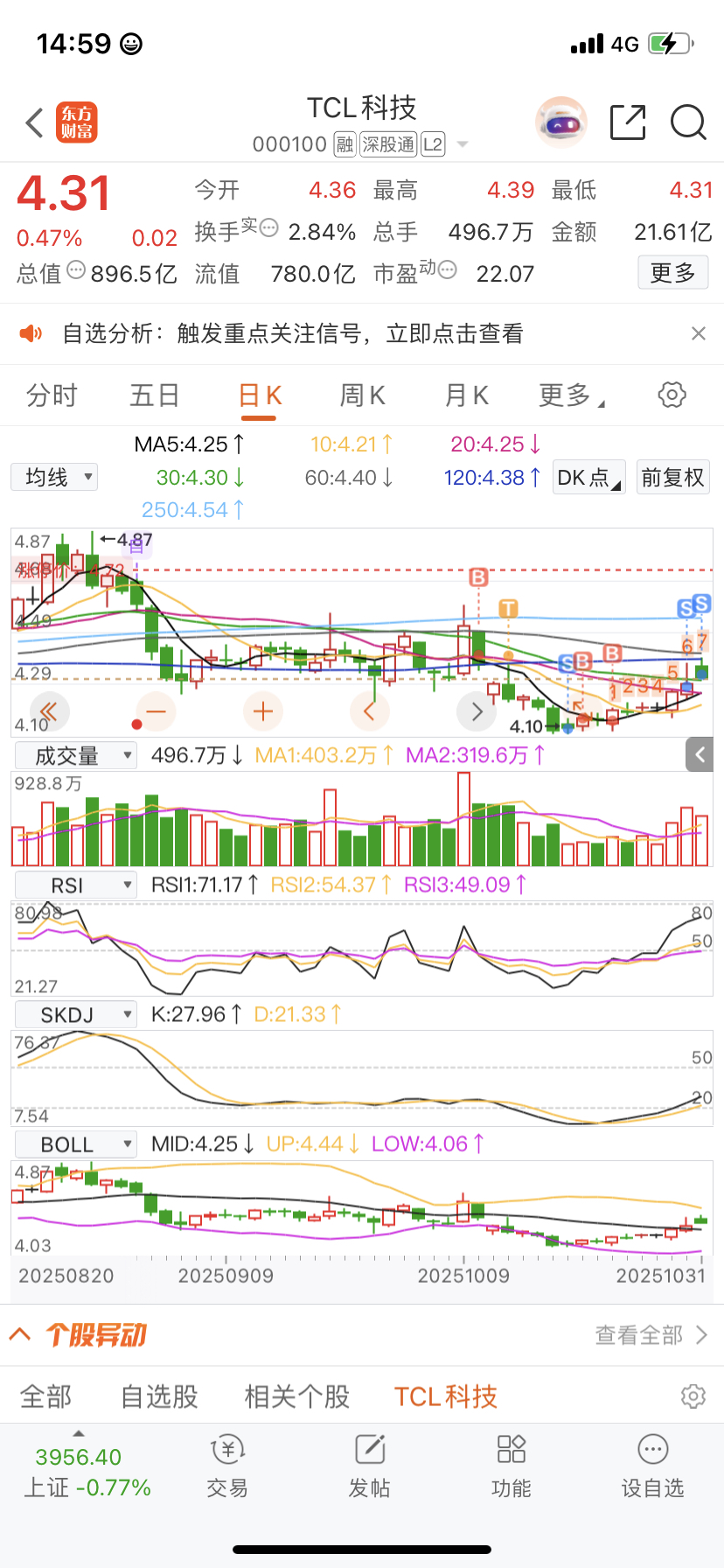This screenshot has height=1568, width=724.
Task: Tap the back arrow icon
Action: (34, 123)
